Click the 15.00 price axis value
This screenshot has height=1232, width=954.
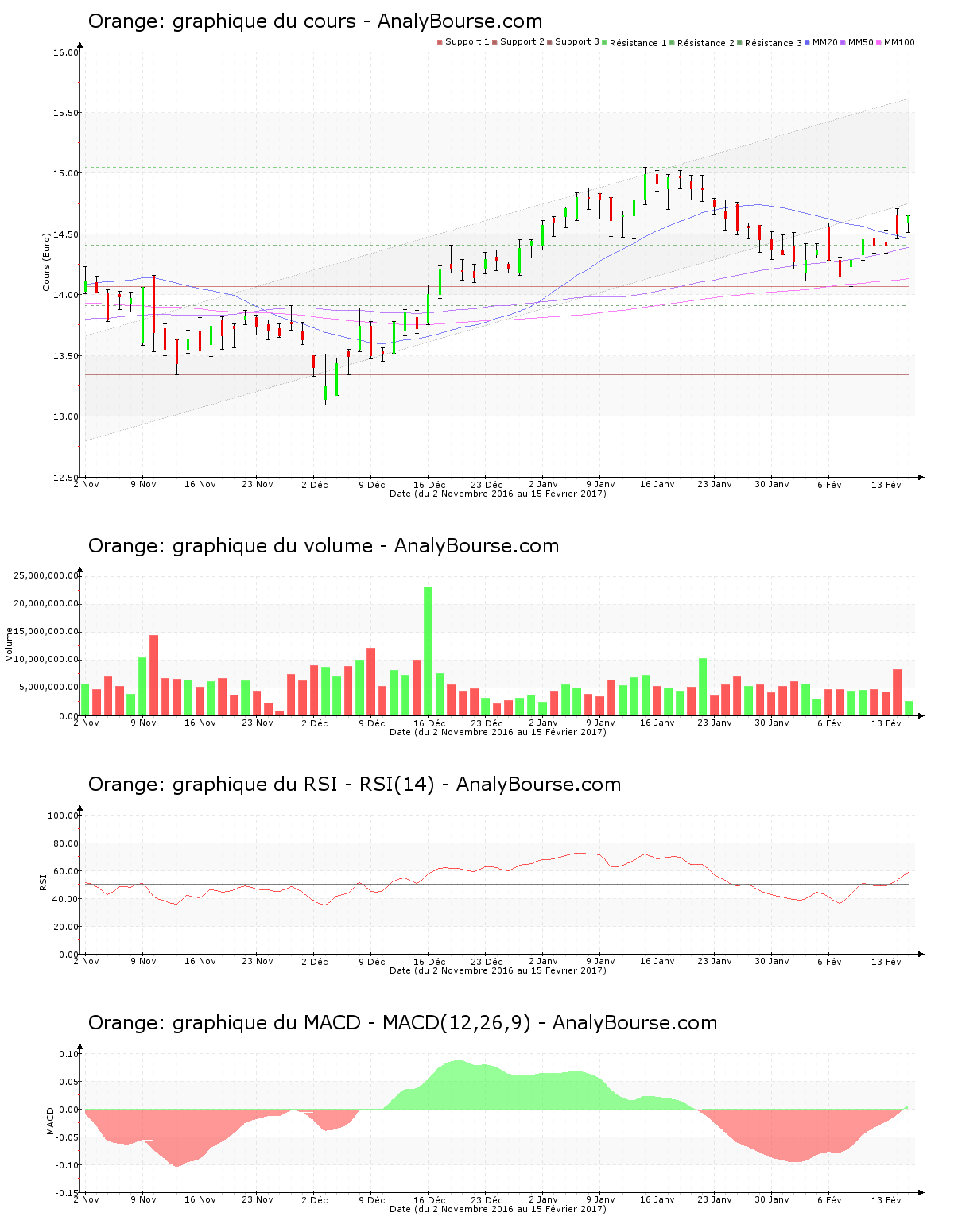(66, 173)
